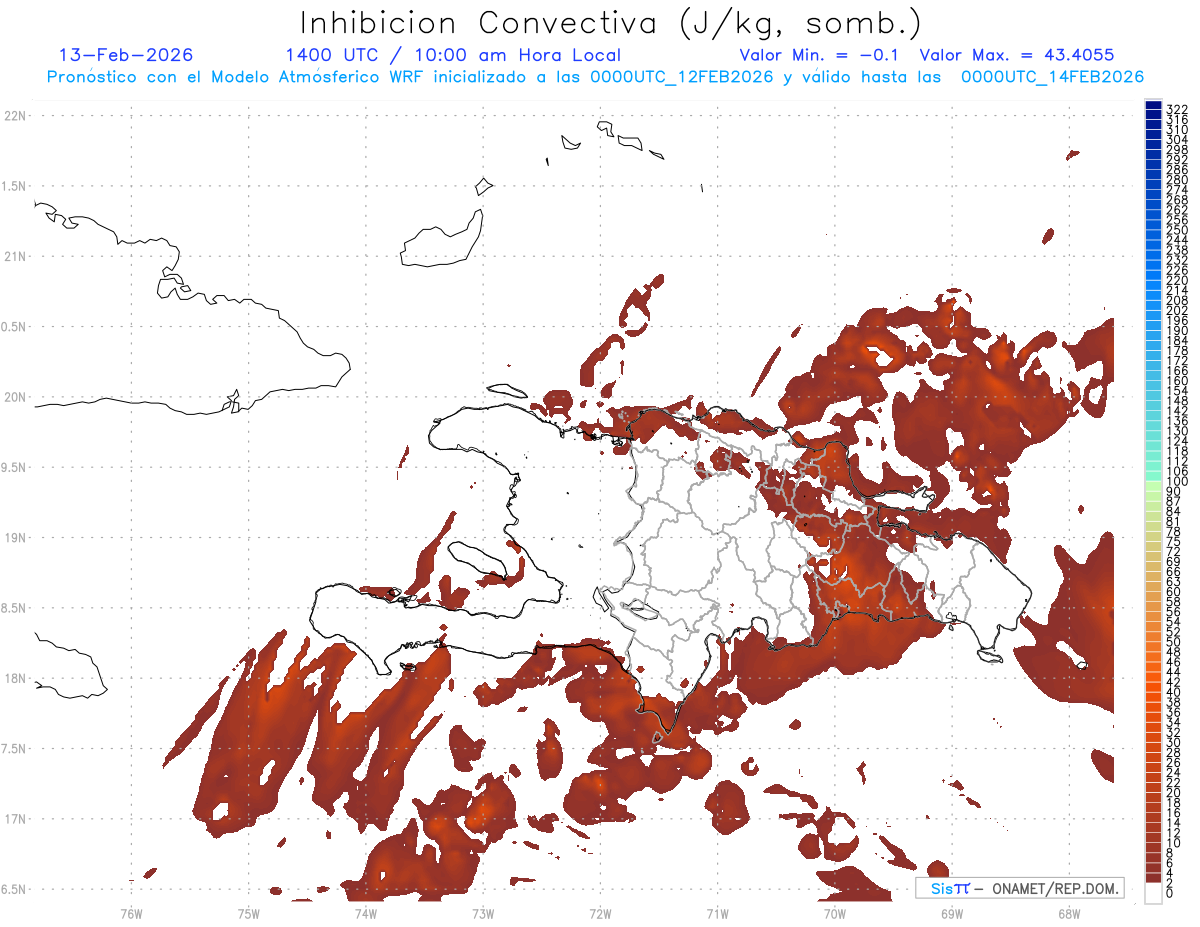
Task: Click the '20' colorbar value label
Action: [x=1174, y=792]
